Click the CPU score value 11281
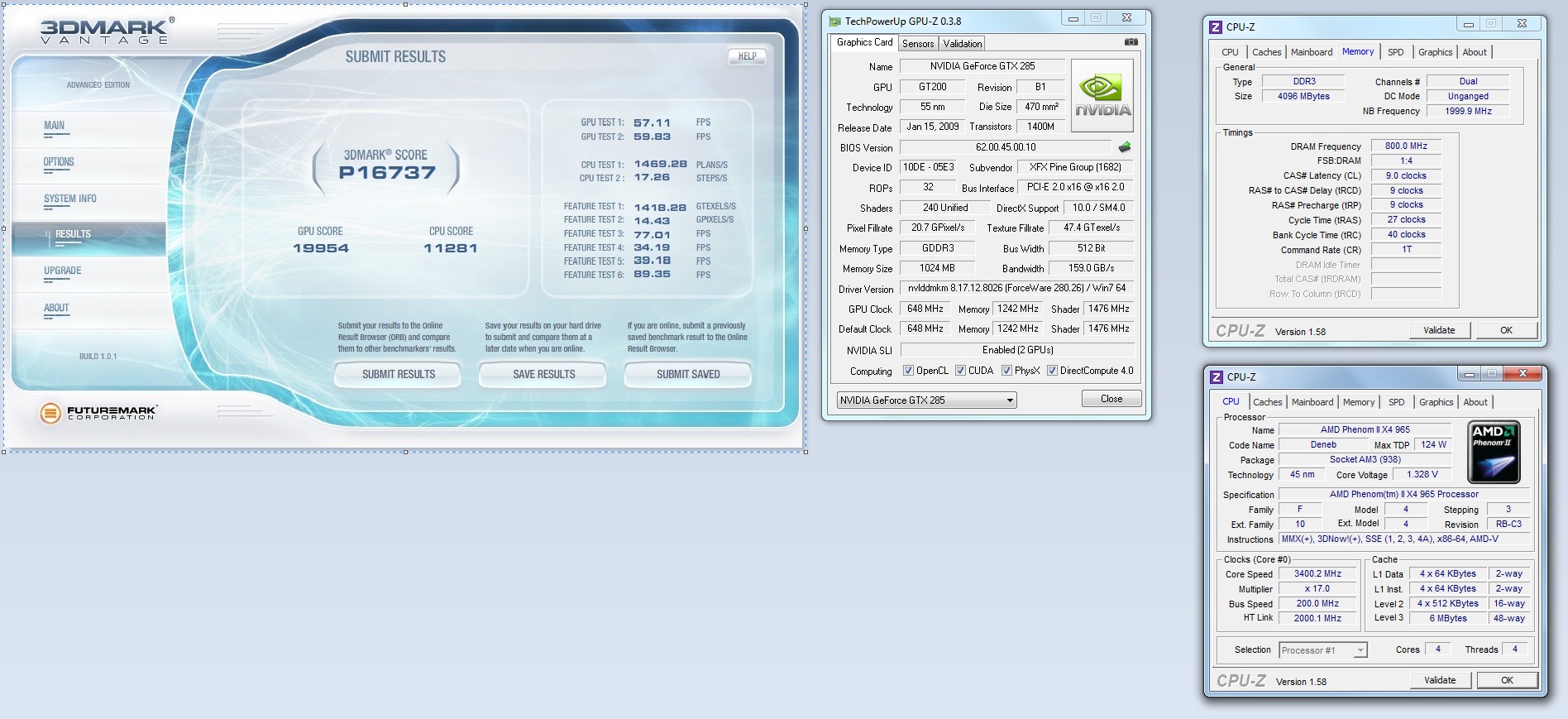 (451, 248)
